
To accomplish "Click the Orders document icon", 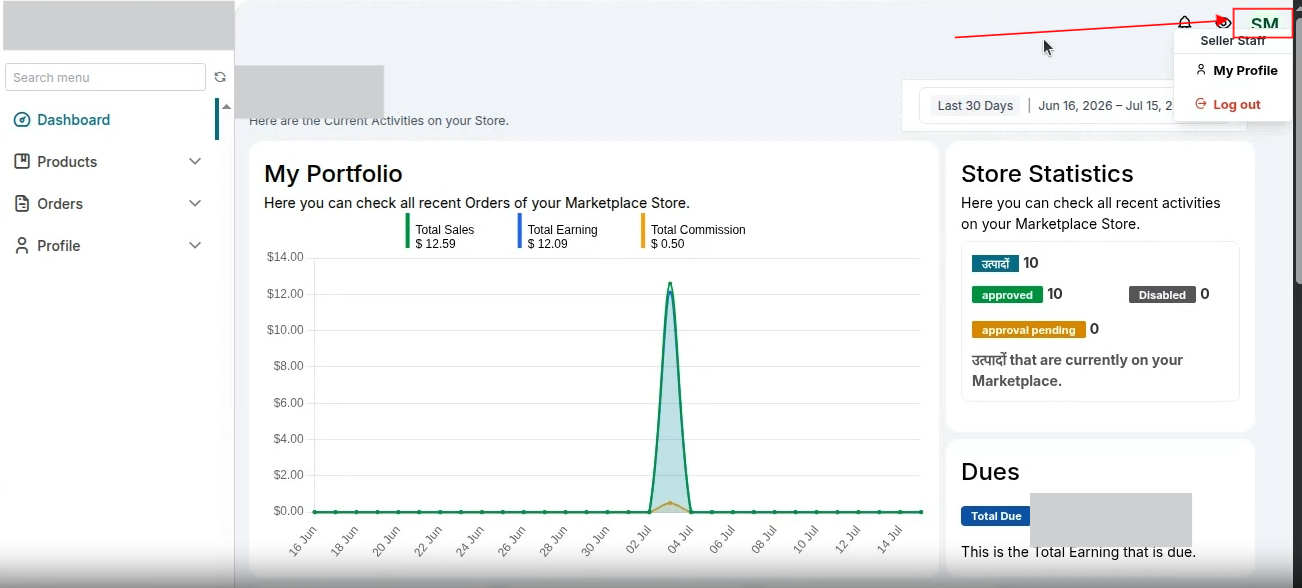I will pyautogui.click(x=22, y=203).
